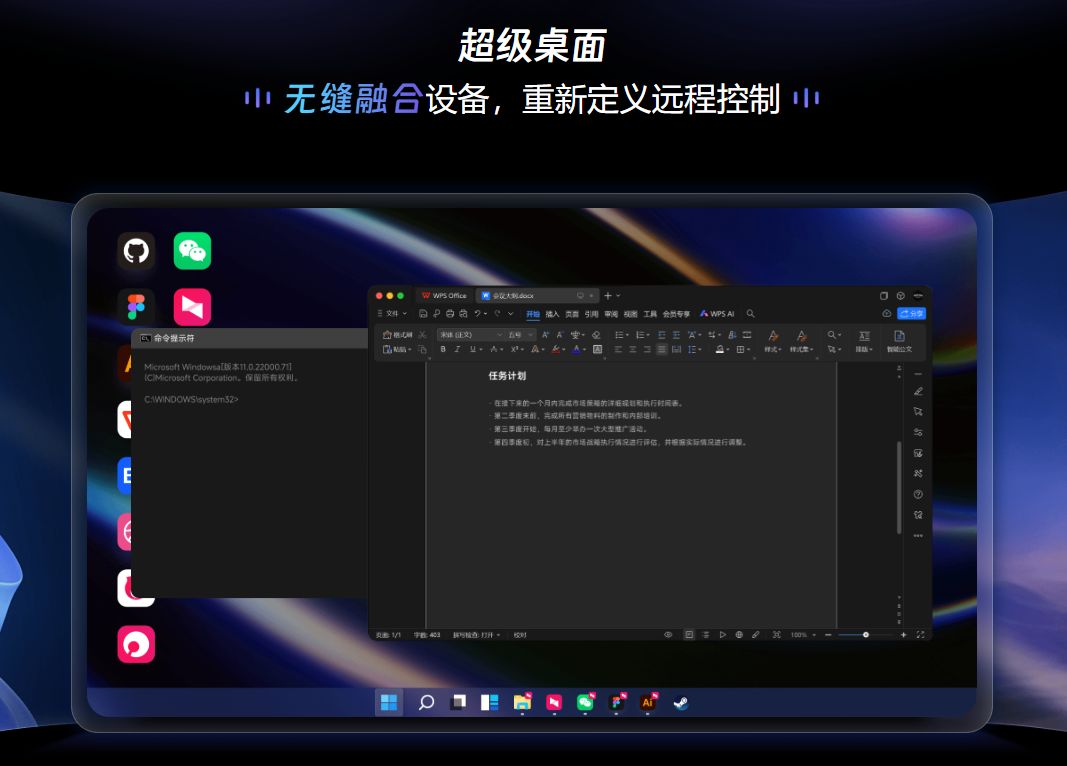Click the fullscreen icon in WPS status bar
Image resolution: width=1067 pixels, height=766 pixels.
click(920, 635)
